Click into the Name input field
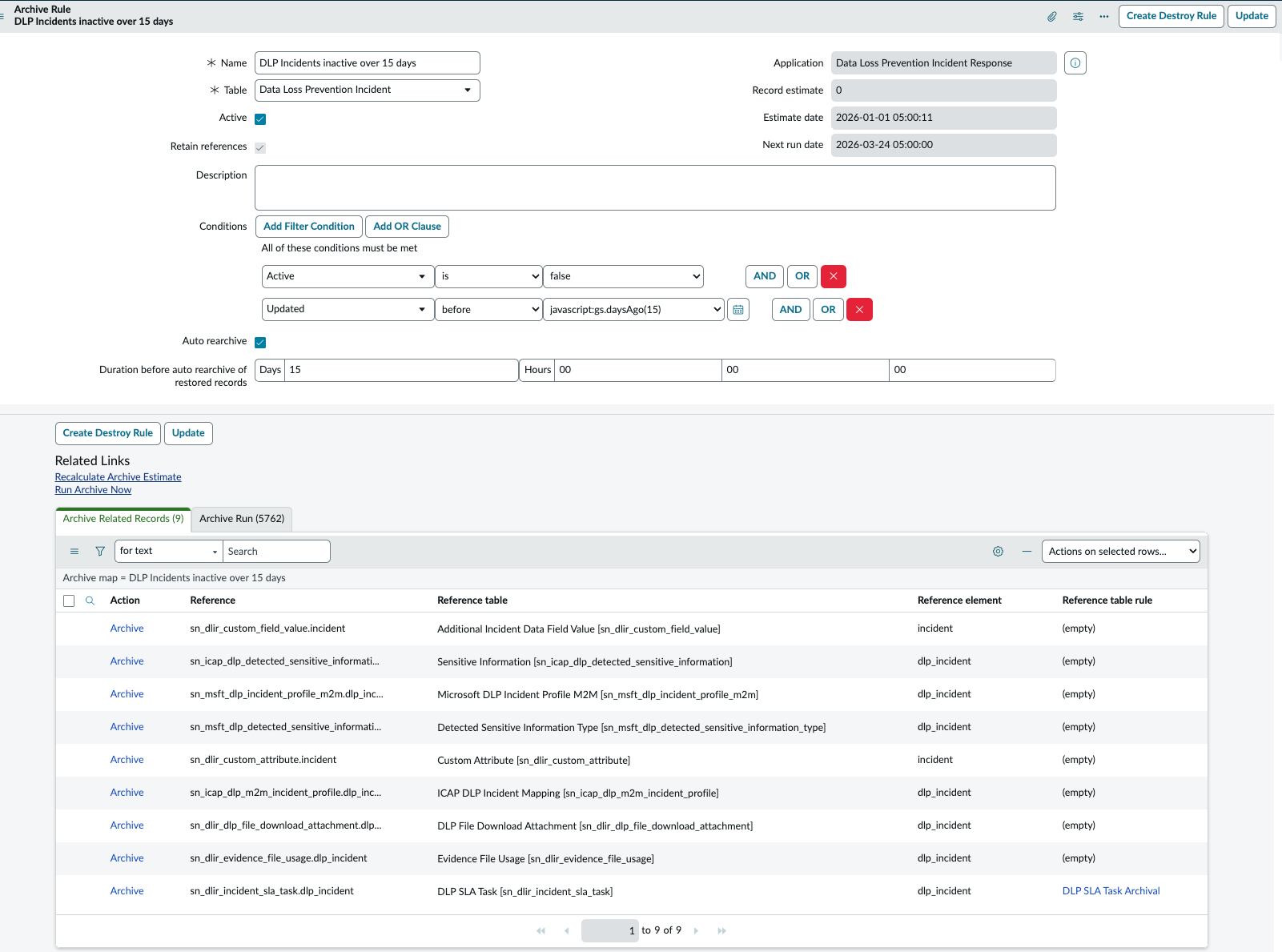This screenshot has height=952, width=1282. 368,63
